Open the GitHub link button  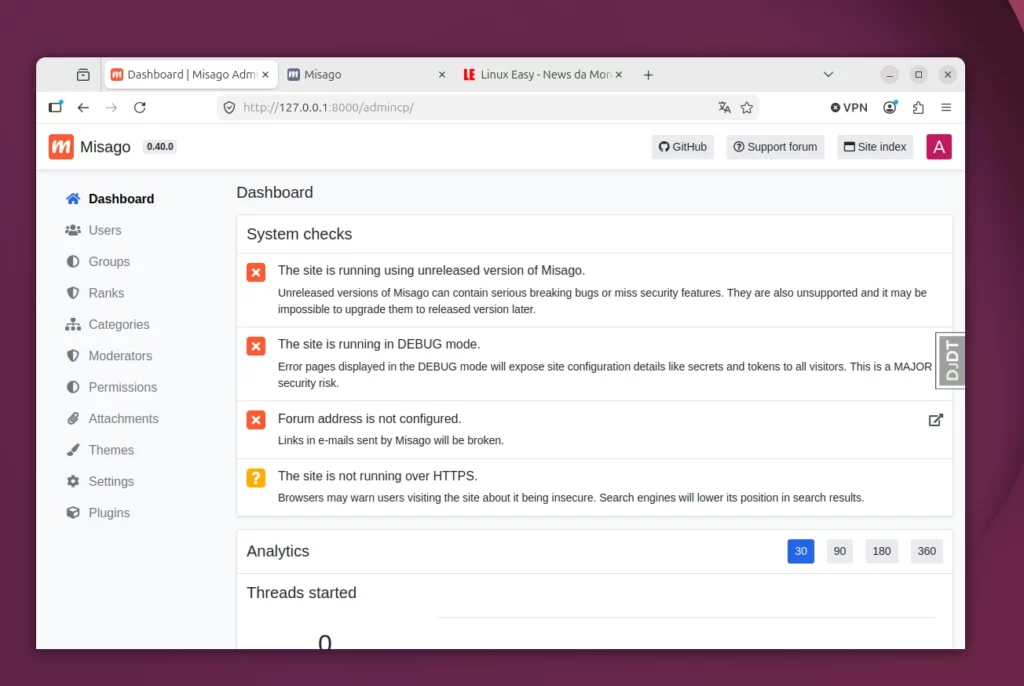[x=682, y=146]
